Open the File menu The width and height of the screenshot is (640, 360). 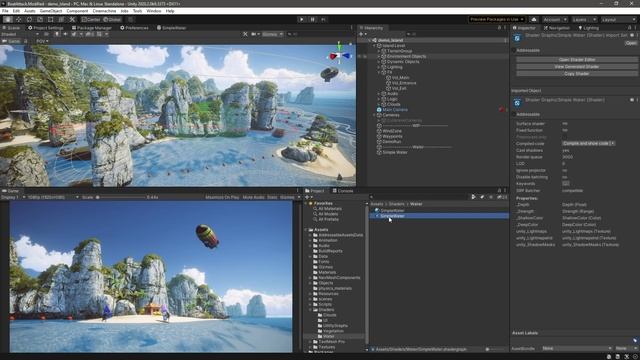pyautogui.click(x=5, y=11)
